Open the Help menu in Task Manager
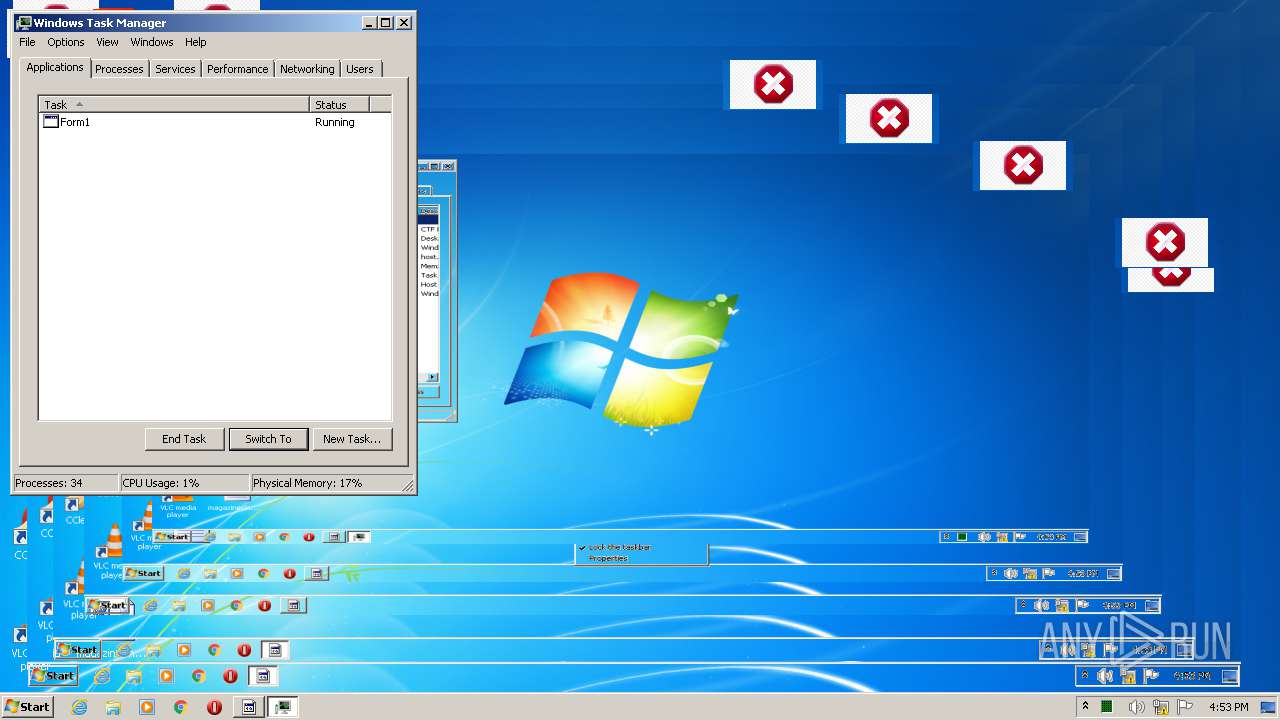 (x=196, y=42)
